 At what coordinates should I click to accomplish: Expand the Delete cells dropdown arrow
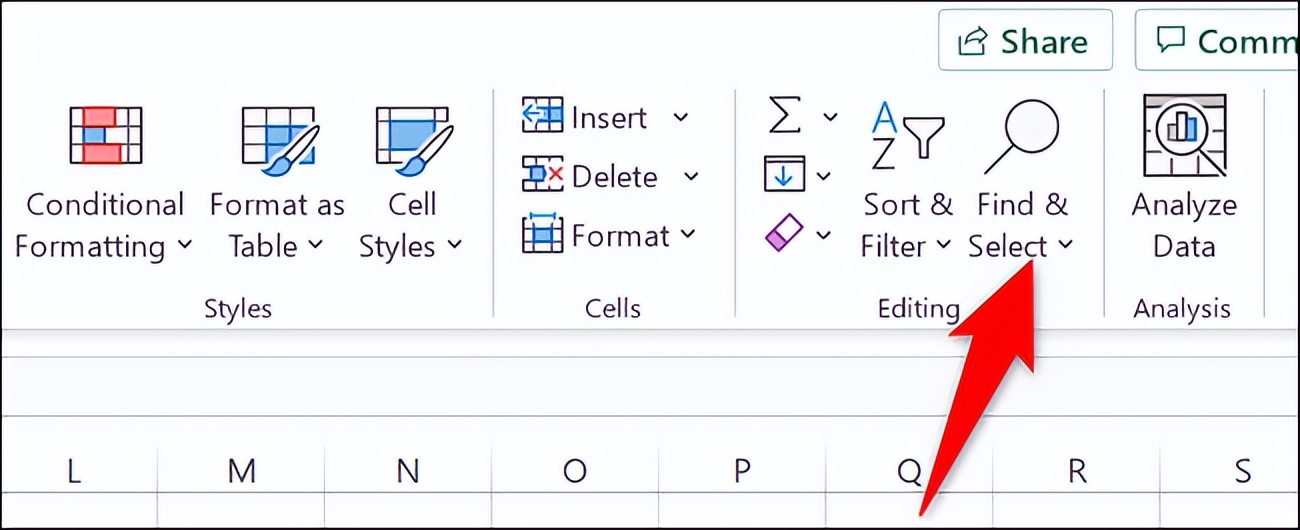point(691,177)
